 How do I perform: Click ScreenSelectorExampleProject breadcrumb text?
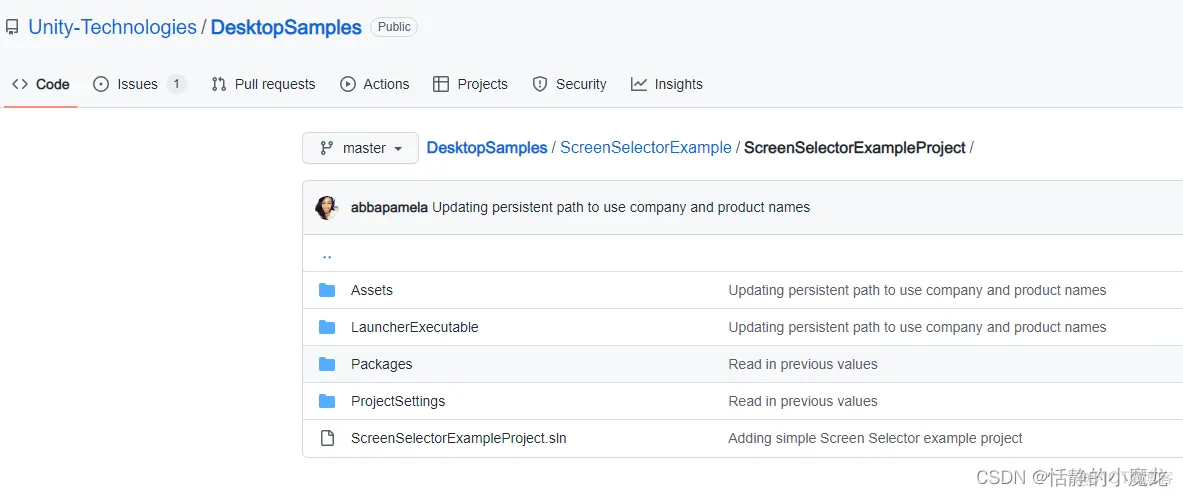point(855,148)
